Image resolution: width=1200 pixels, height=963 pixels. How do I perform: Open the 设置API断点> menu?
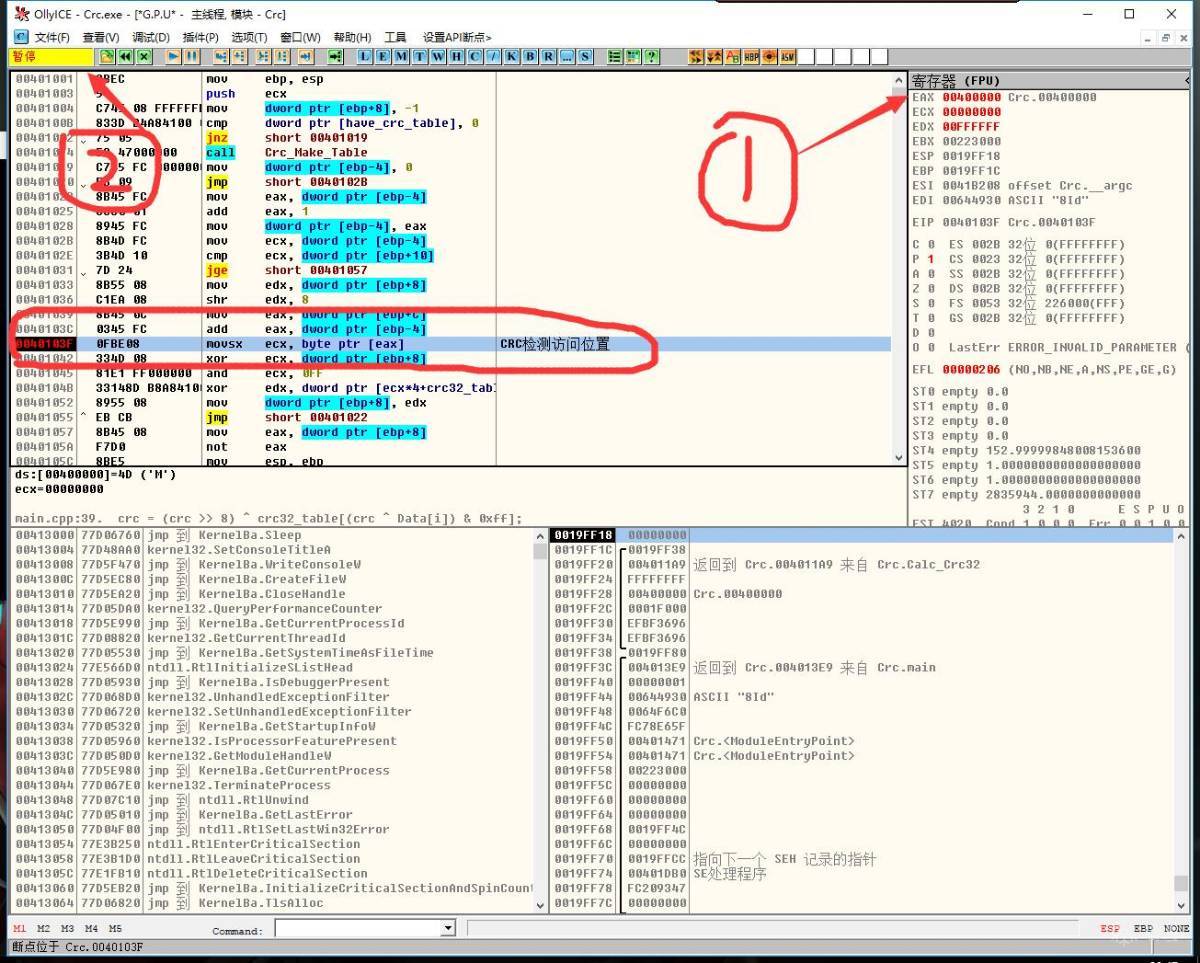click(x=457, y=37)
